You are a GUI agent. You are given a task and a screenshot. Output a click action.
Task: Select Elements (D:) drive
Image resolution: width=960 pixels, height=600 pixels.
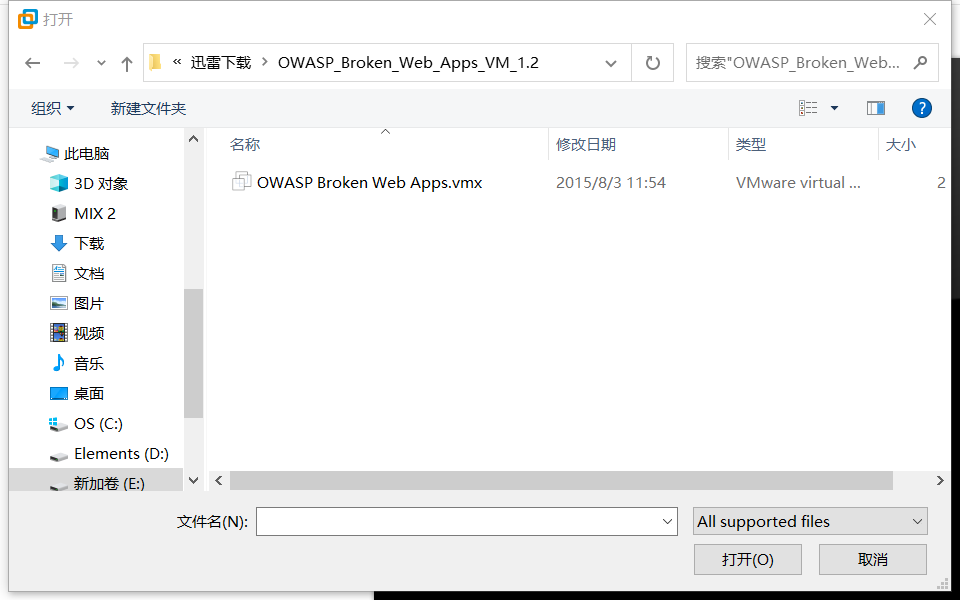tap(121, 454)
